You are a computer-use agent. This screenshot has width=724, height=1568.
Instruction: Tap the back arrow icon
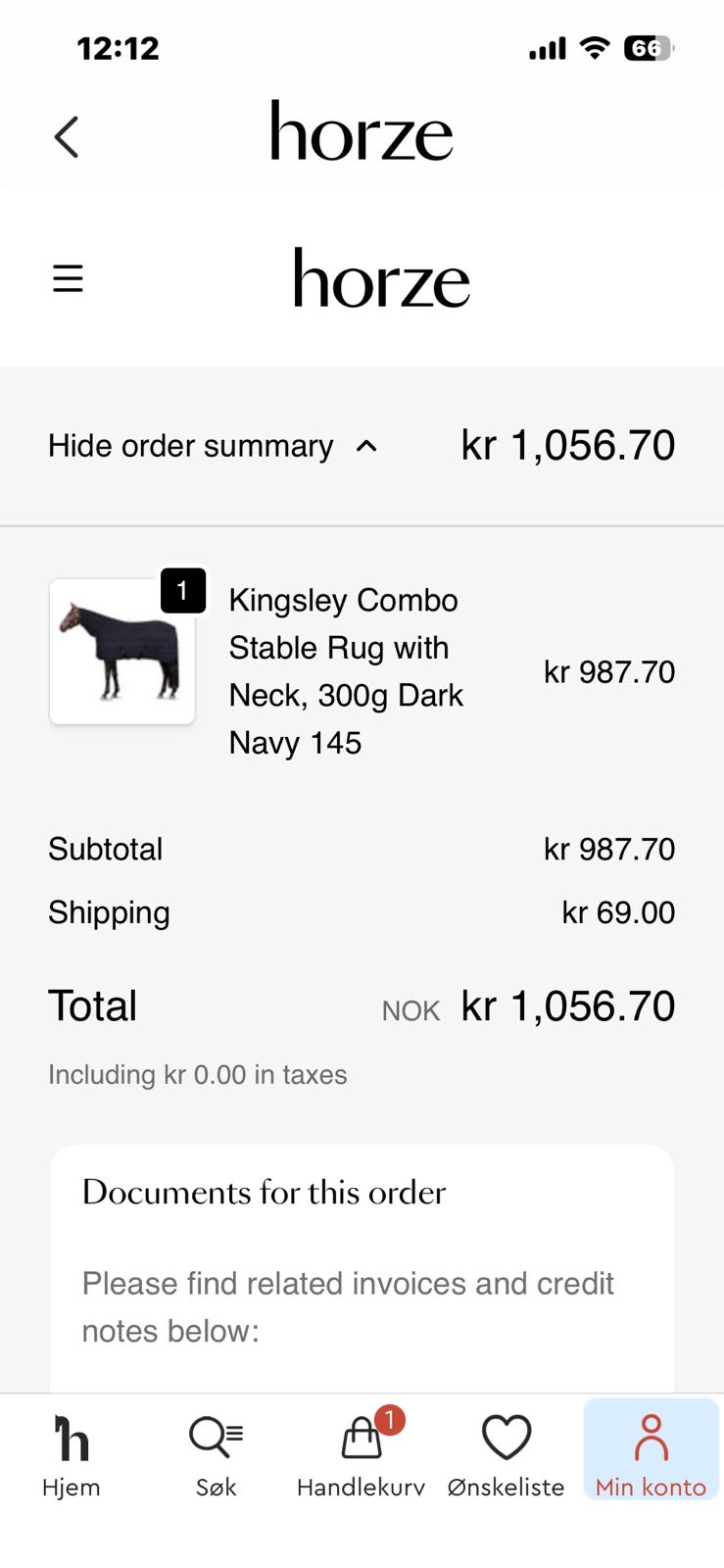(x=67, y=137)
